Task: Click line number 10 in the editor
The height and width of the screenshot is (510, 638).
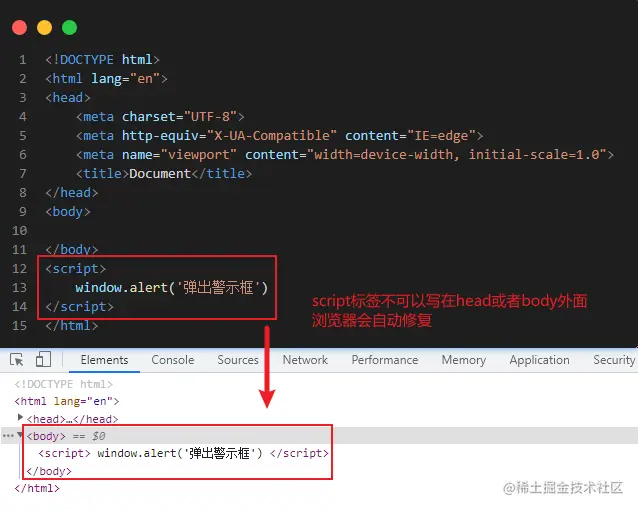Action: click(x=20, y=231)
